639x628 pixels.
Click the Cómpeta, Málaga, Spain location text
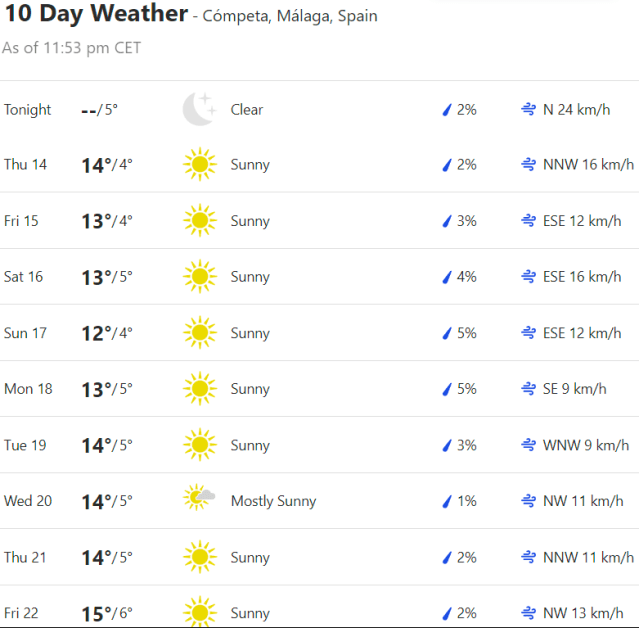click(289, 17)
